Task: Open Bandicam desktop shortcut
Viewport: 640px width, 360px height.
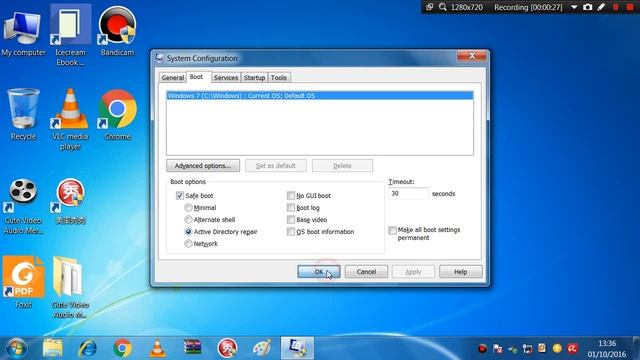Action: (117, 31)
